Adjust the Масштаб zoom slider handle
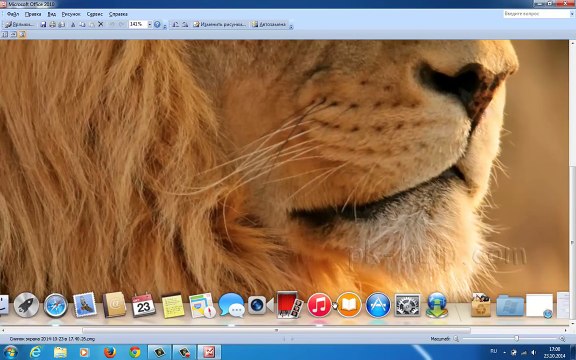 [516, 339]
